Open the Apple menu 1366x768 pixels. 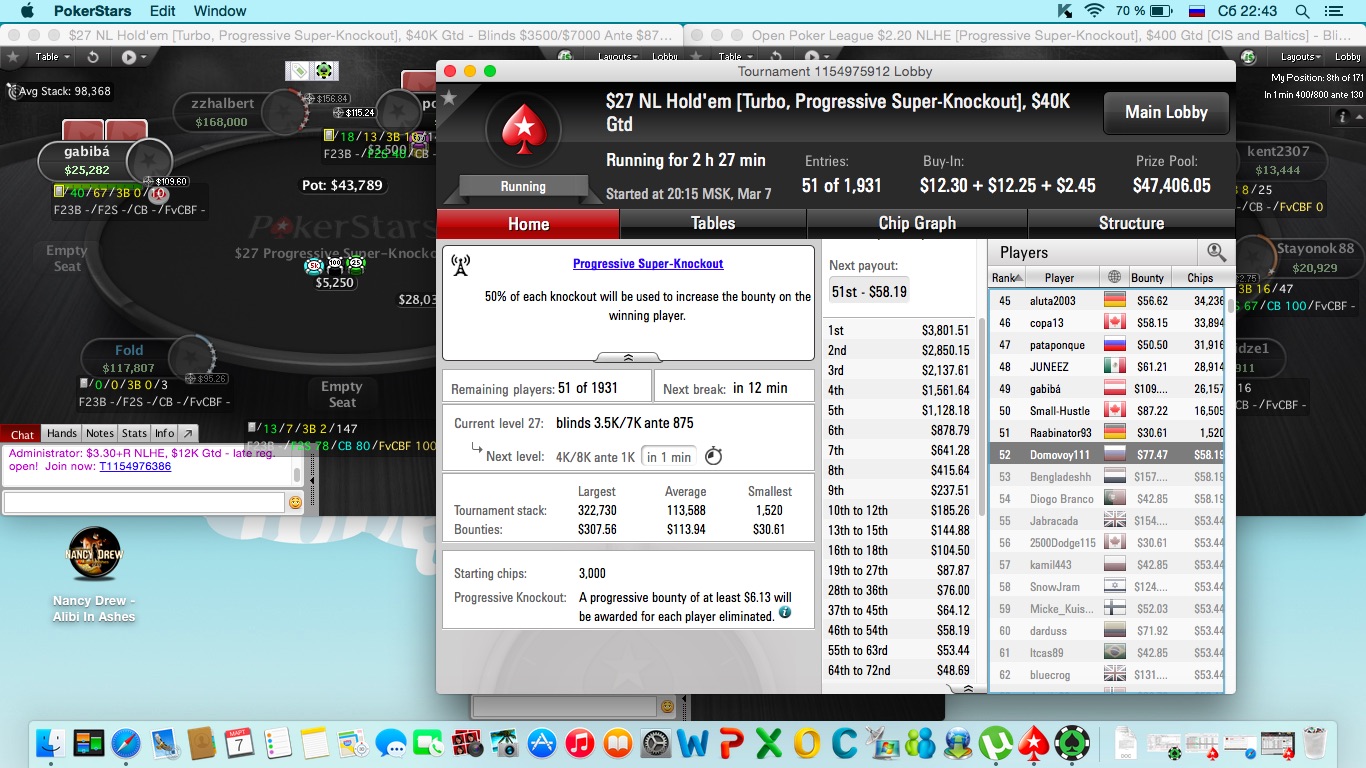pyautogui.click(x=27, y=11)
